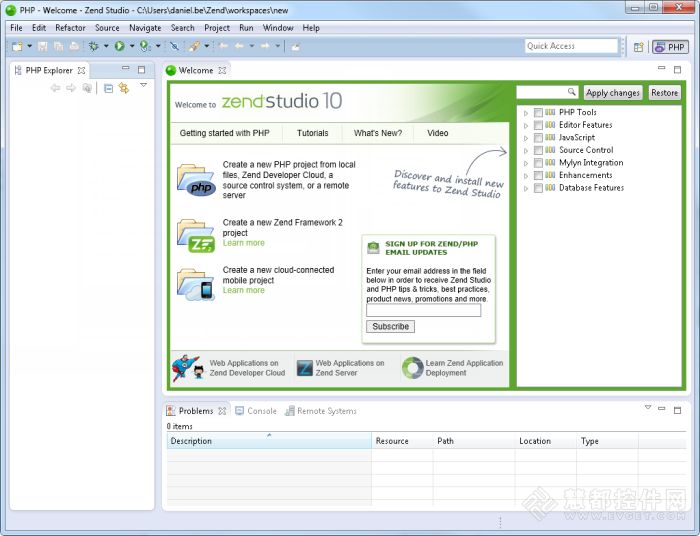Expand the Editor Features tree node
The height and width of the screenshot is (536, 700).
(x=525, y=126)
